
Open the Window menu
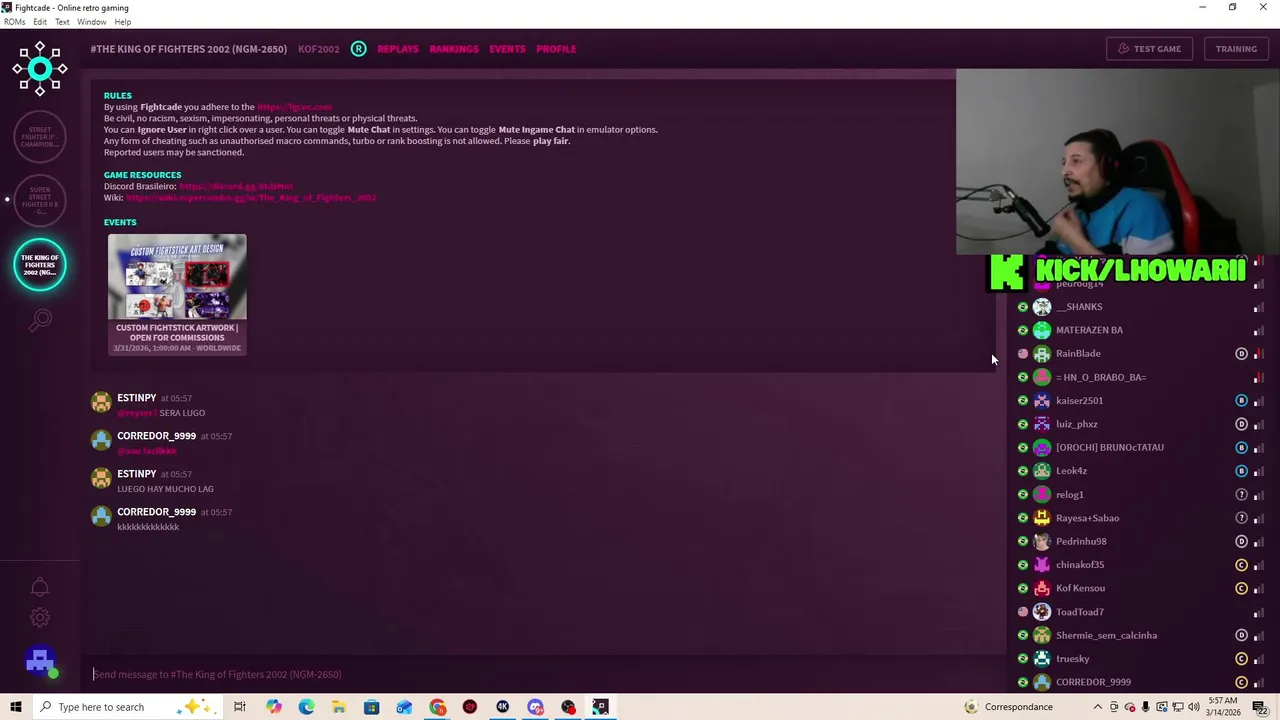point(92,22)
